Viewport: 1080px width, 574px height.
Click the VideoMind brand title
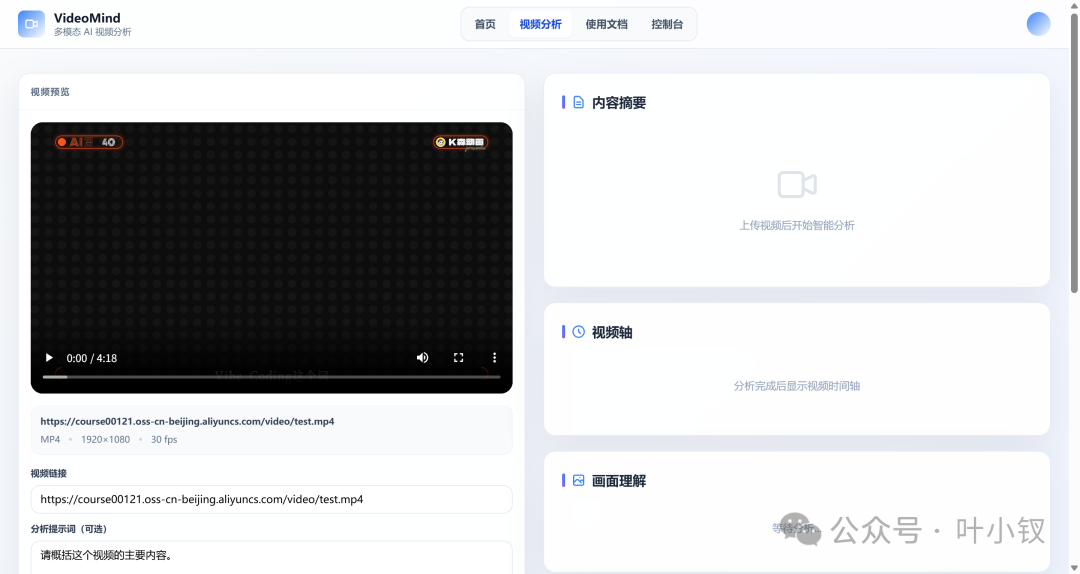[x=87, y=18]
